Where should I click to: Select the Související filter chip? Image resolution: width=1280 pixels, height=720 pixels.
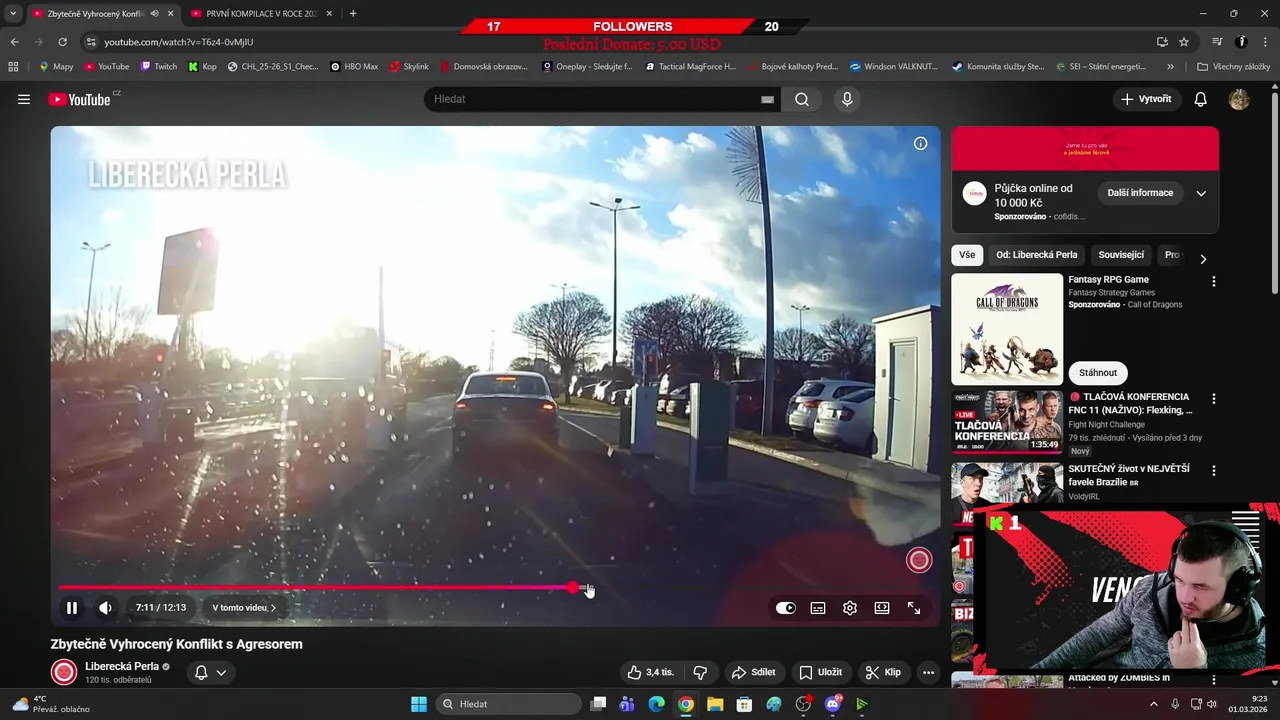[x=1121, y=255]
